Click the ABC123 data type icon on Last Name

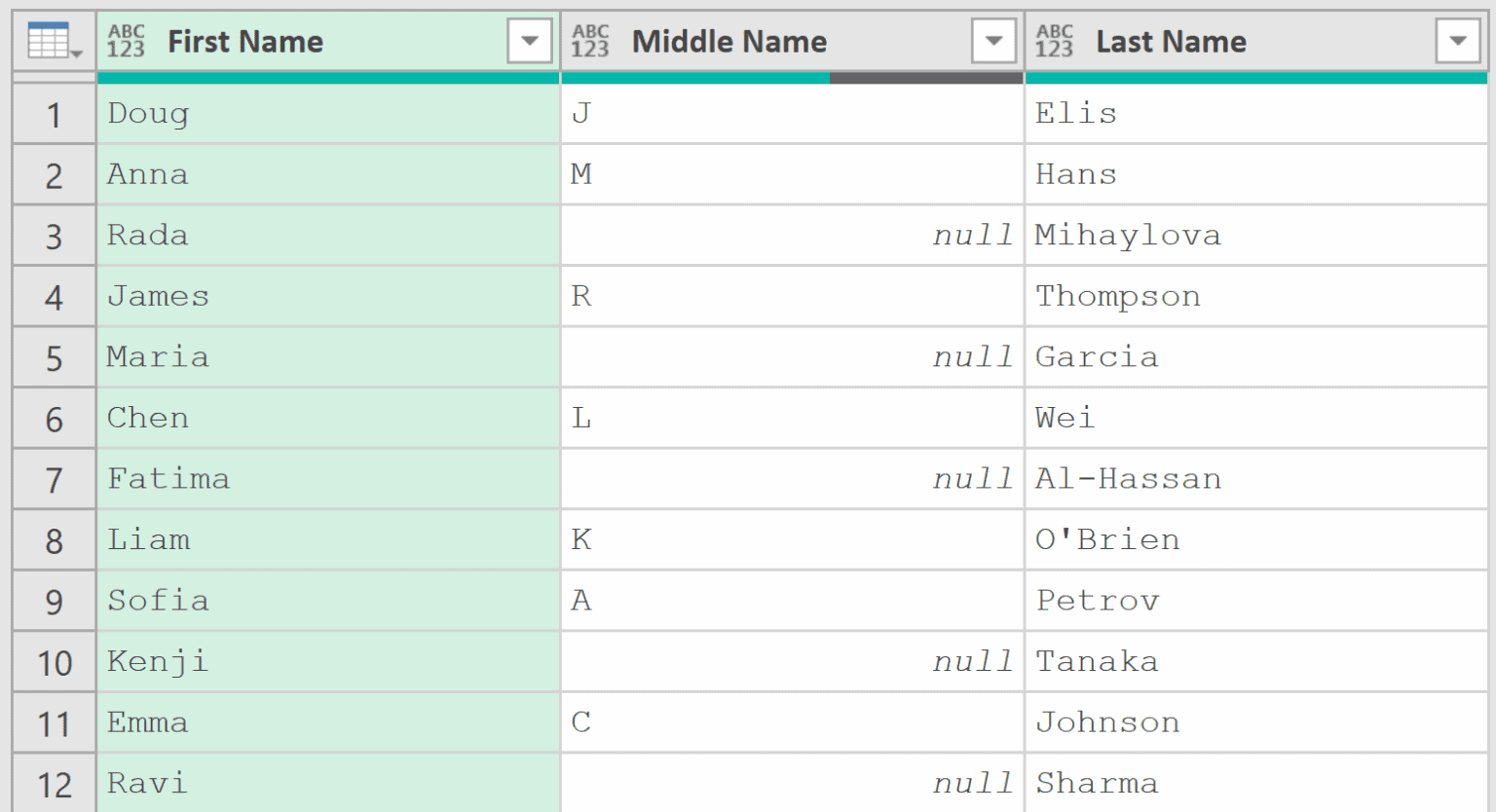click(x=1055, y=41)
